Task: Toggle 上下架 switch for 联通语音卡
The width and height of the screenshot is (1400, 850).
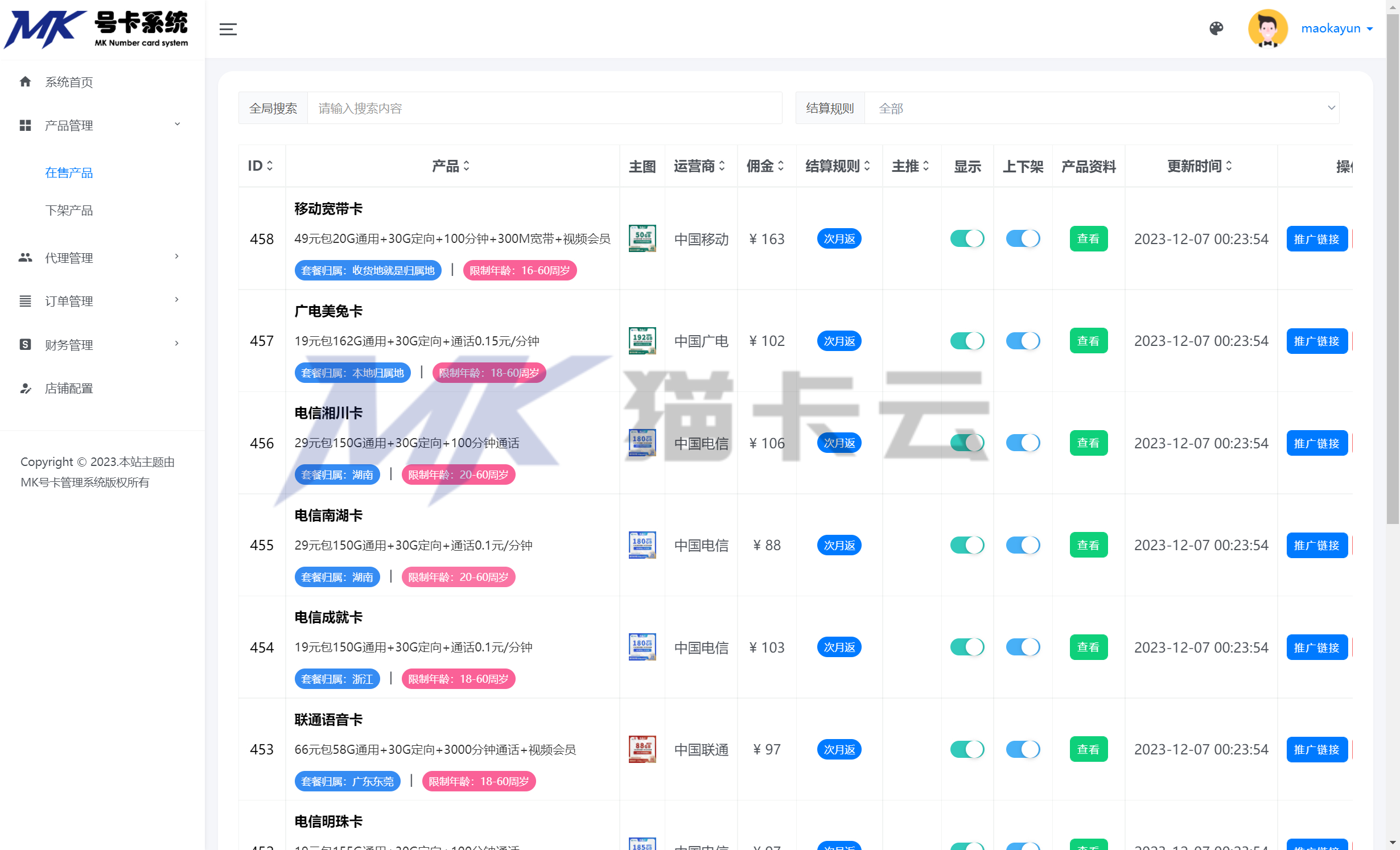Action: (1023, 749)
